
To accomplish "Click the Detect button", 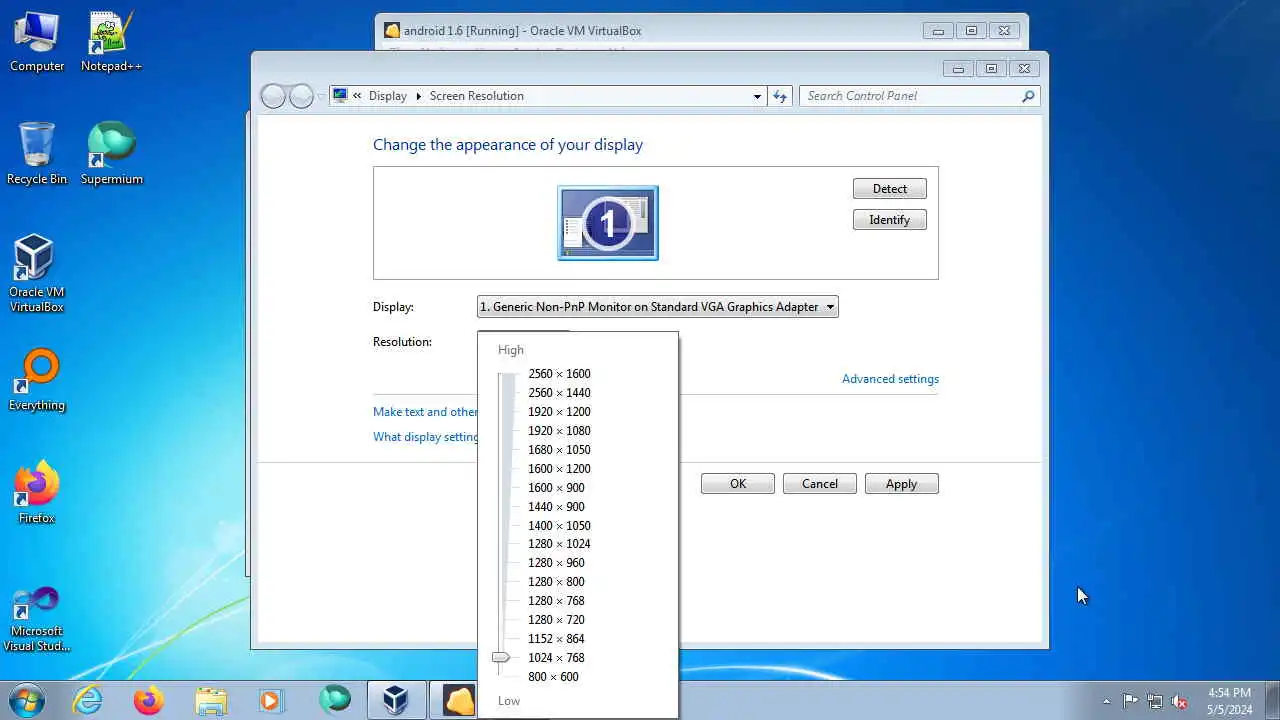I will click(890, 189).
